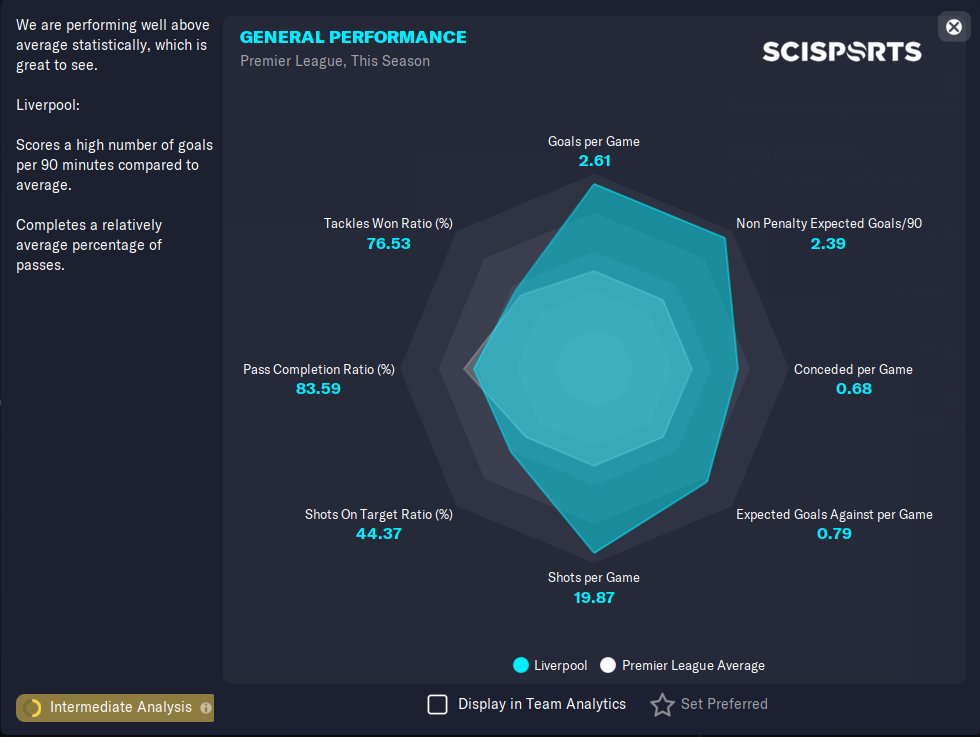980x737 pixels.
Task: Click the circular ring icon before Intermediate Analysis
Action: [33, 708]
